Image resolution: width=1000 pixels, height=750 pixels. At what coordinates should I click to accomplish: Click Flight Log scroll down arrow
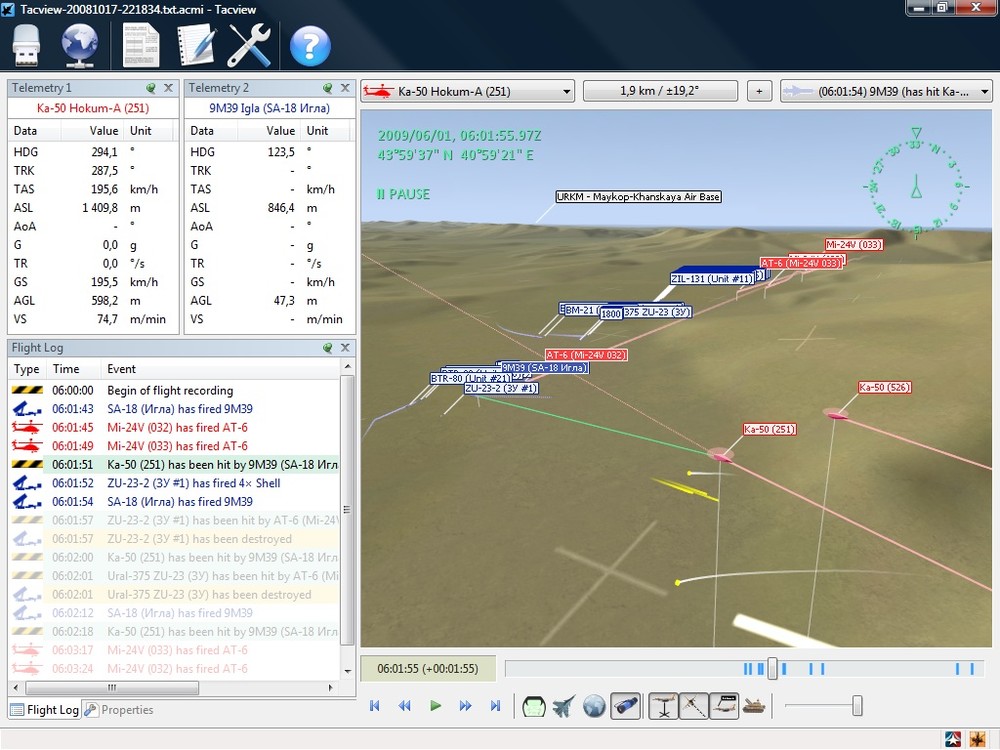click(348, 671)
